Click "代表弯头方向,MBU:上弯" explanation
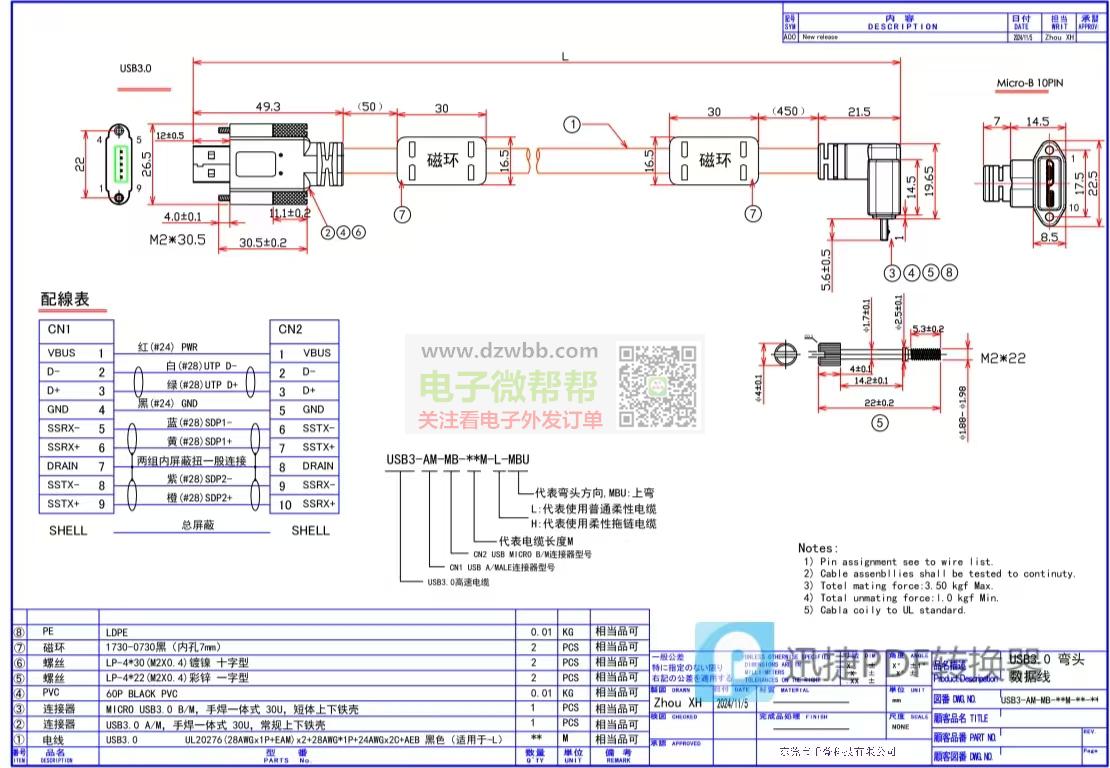1110x768 pixels. (595, 493)
